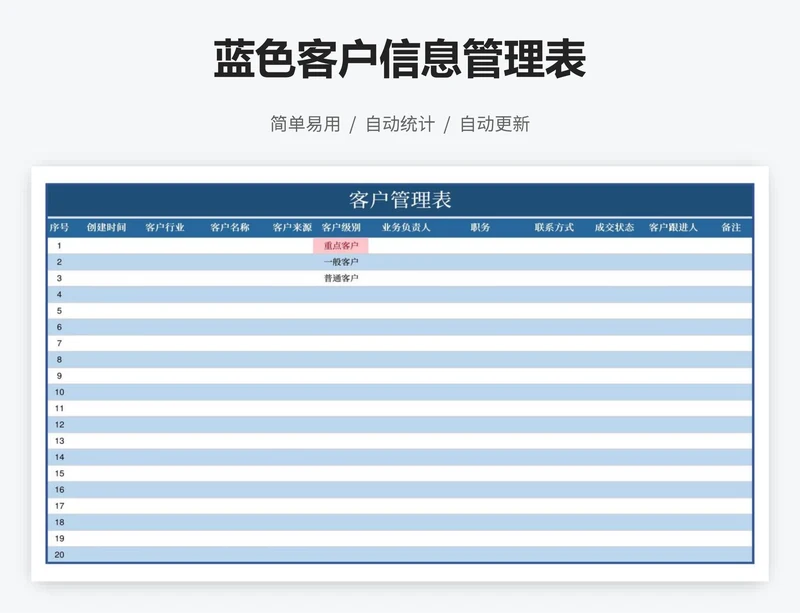Click row number 6 cell
800x613 pixels.
pyautogui.click(x=59, y=327)
